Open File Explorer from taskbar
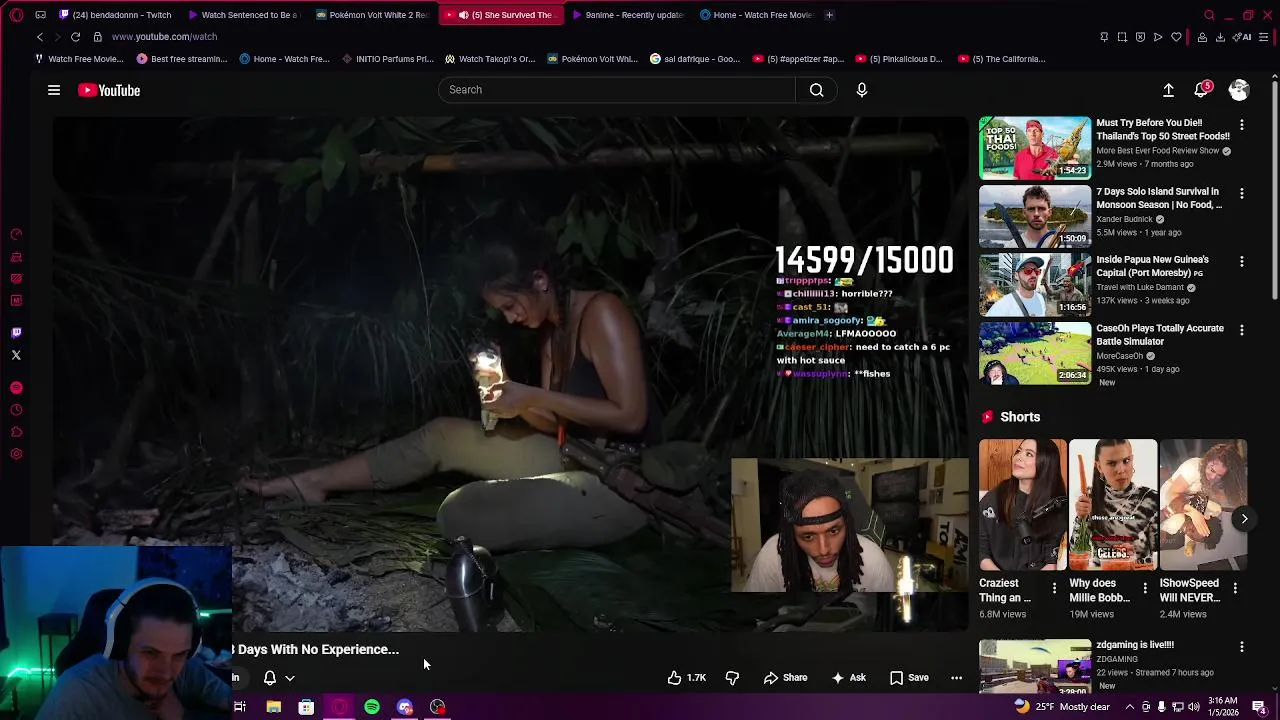1280x720 pixels. [x=273, y=707]
